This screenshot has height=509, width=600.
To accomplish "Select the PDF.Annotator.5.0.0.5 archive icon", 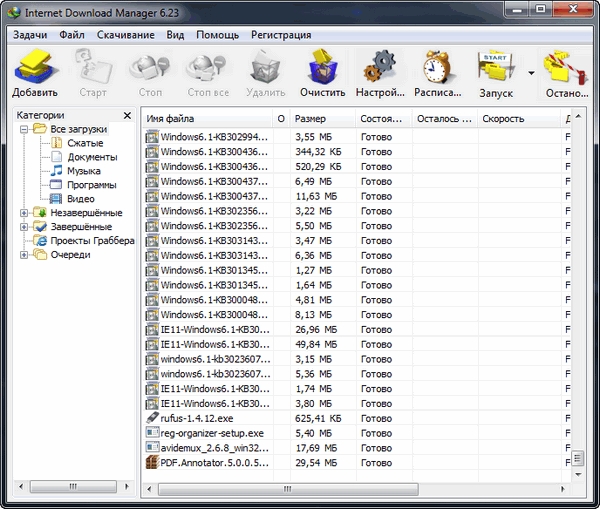I will pyautogui.click(x=152, y=462).
